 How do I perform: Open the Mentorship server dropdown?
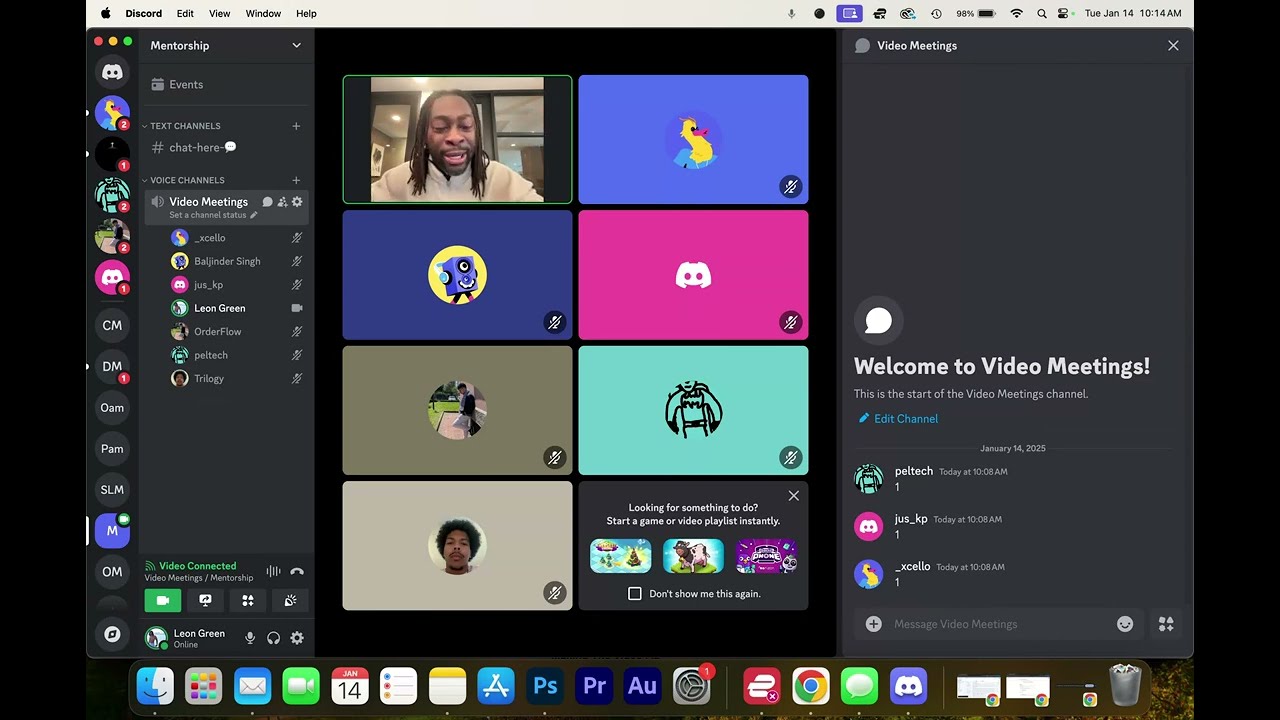[226, 45]
